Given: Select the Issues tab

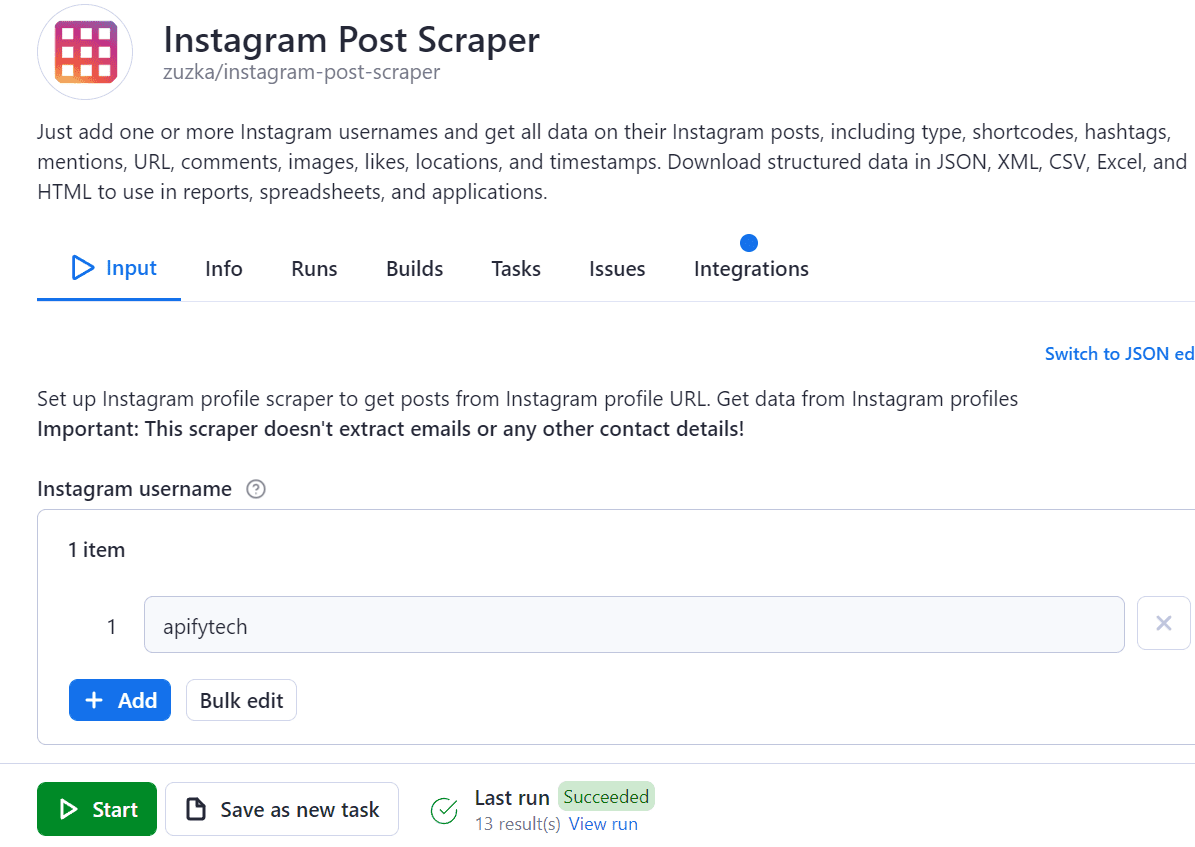Looking at the screenshot, I should click(616, 268).
